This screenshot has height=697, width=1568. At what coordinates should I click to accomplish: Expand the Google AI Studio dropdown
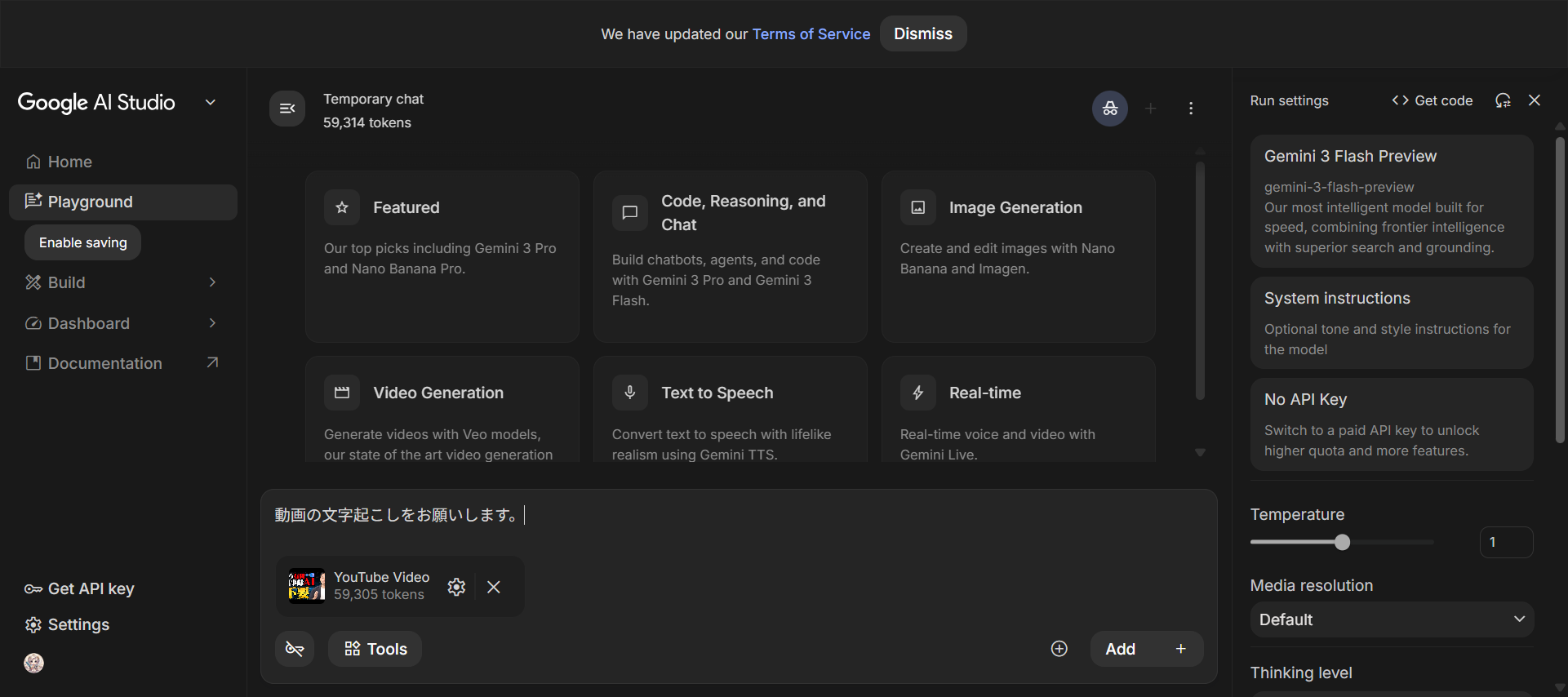pyautogui.click(x=211, y=103)
